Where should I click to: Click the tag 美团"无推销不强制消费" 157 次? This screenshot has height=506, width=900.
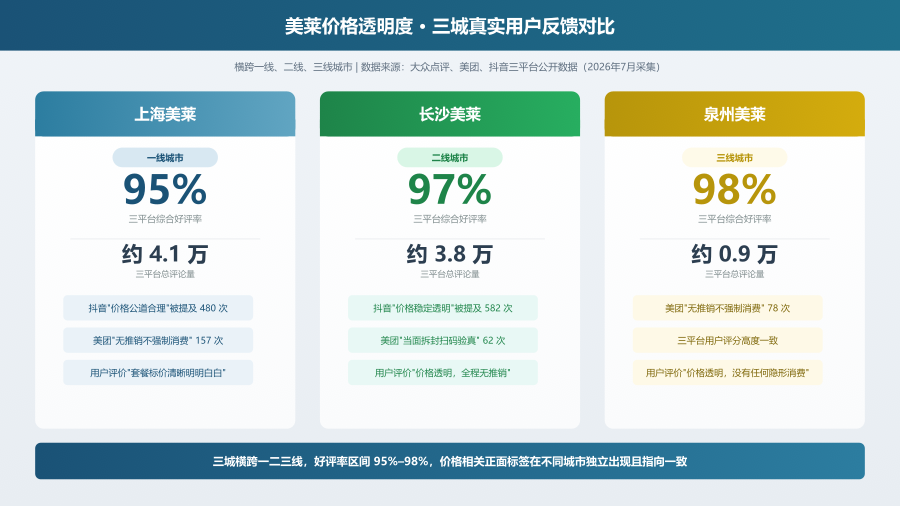click(158, 341)
